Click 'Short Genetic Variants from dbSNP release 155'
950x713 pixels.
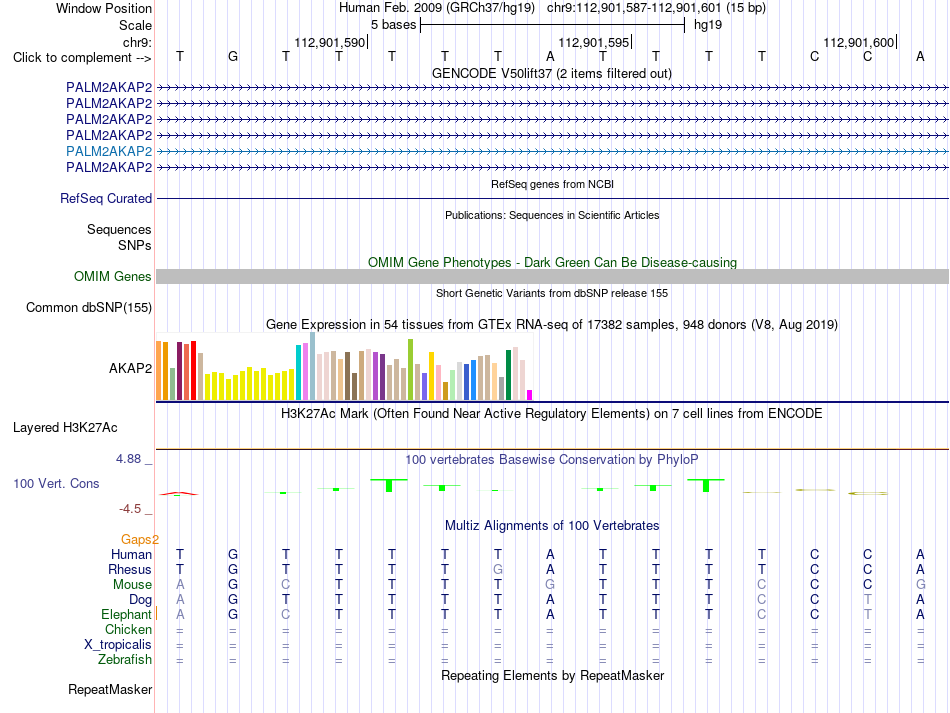pos(552,293)
